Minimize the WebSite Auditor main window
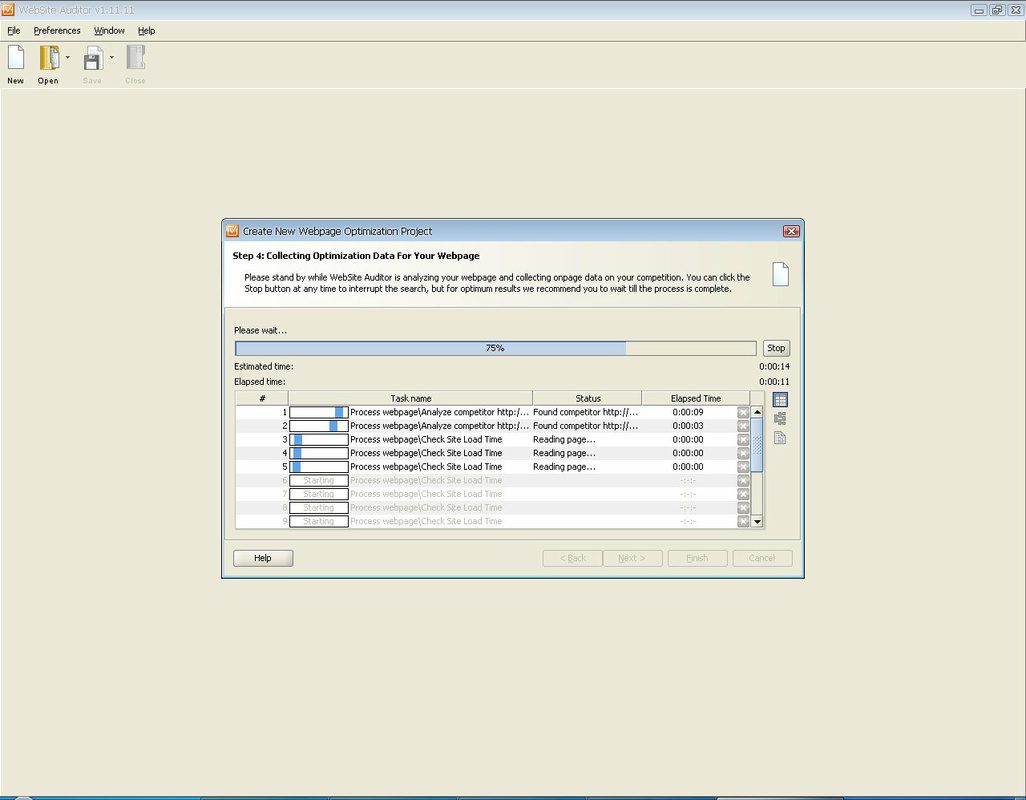This screenshot has width=1026, height=800. click(x=978, y=10)
